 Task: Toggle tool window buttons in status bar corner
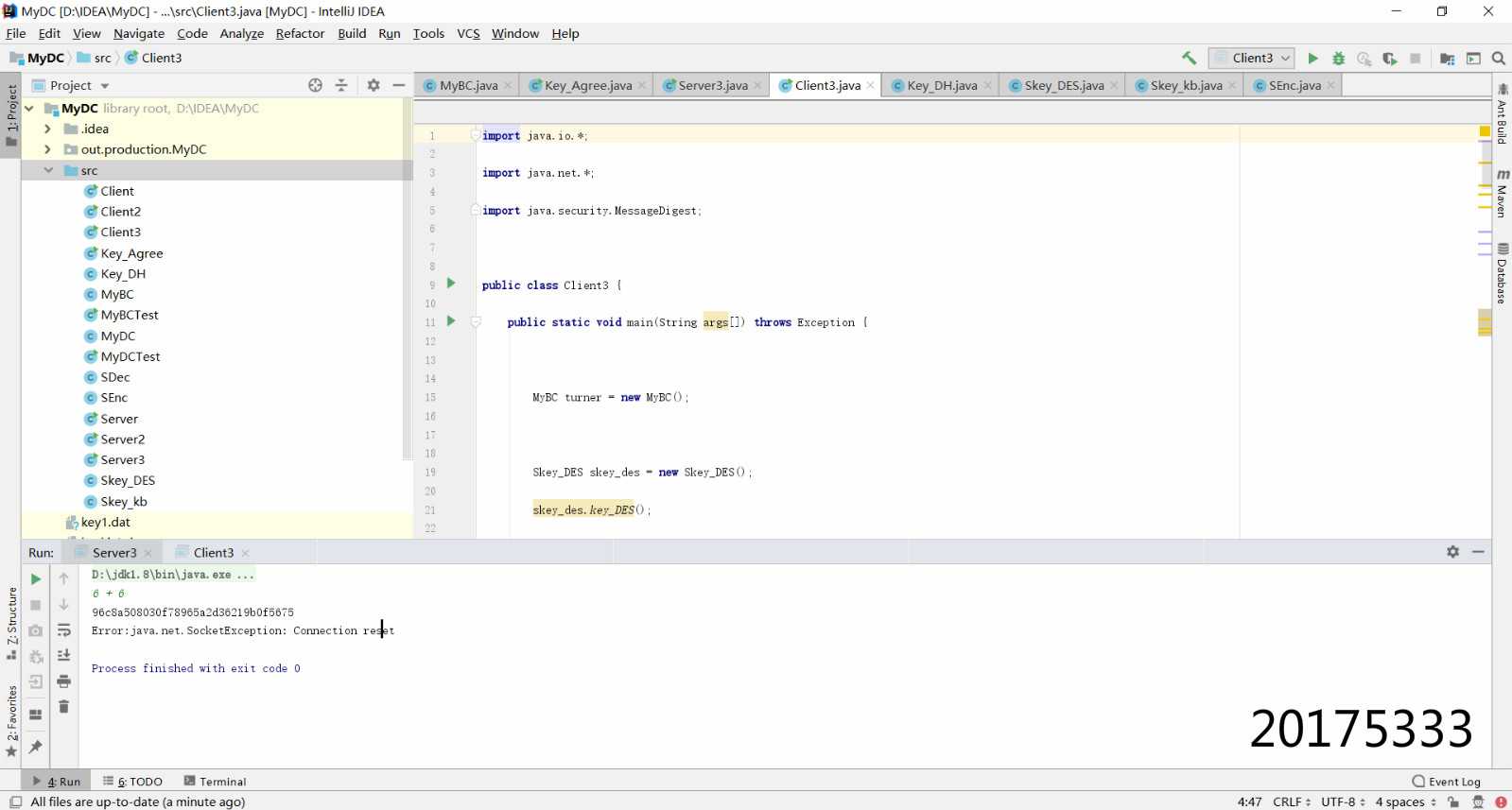[15, 801]
